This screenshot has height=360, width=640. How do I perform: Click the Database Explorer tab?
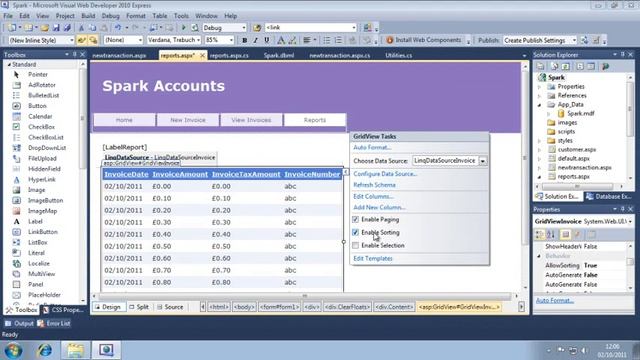click(x=609, y=196)
